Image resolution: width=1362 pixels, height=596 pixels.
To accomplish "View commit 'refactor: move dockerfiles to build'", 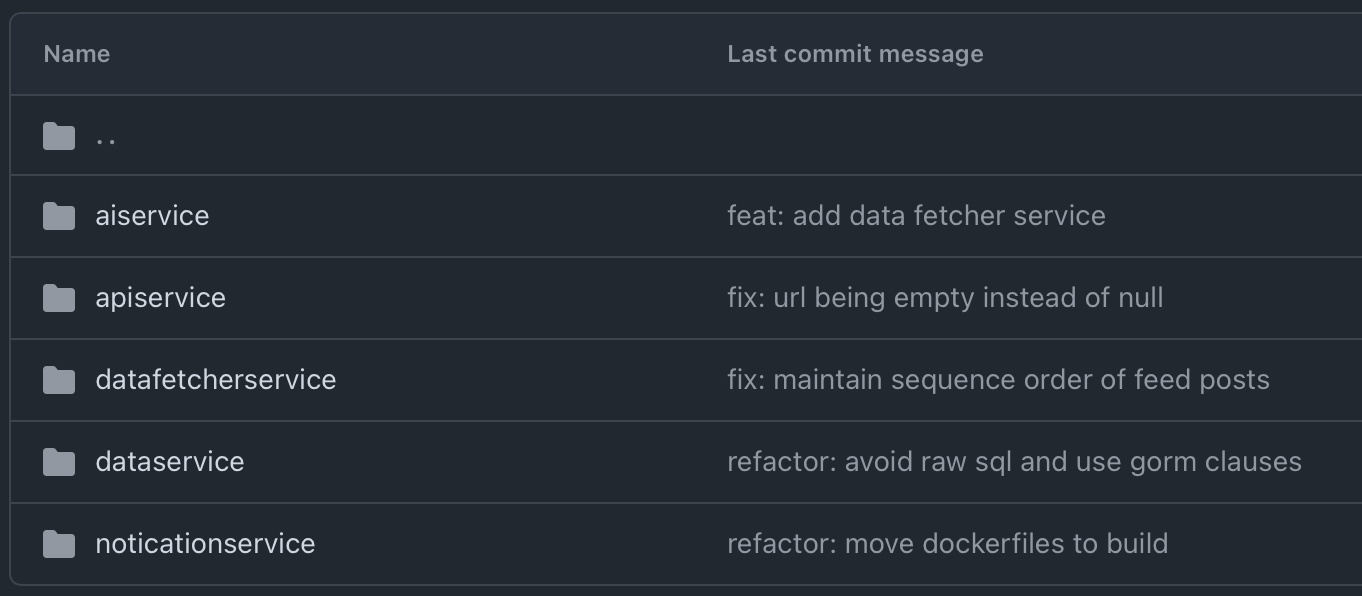I will pos(947,544).
